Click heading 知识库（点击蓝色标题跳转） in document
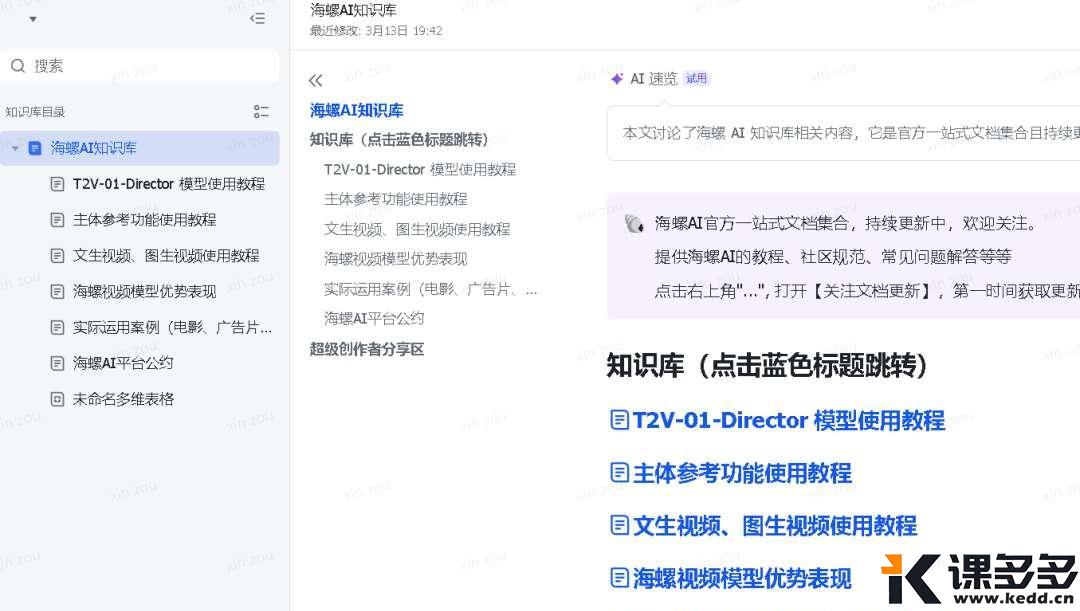This screenshot has height=611, width=1080. tap(767, 366)
